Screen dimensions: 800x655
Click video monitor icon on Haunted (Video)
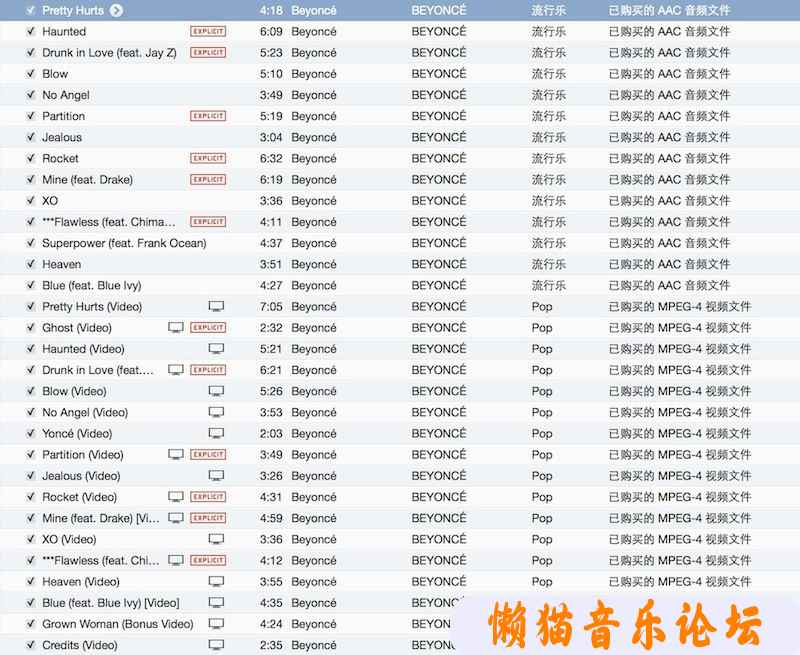pos(216,349)
